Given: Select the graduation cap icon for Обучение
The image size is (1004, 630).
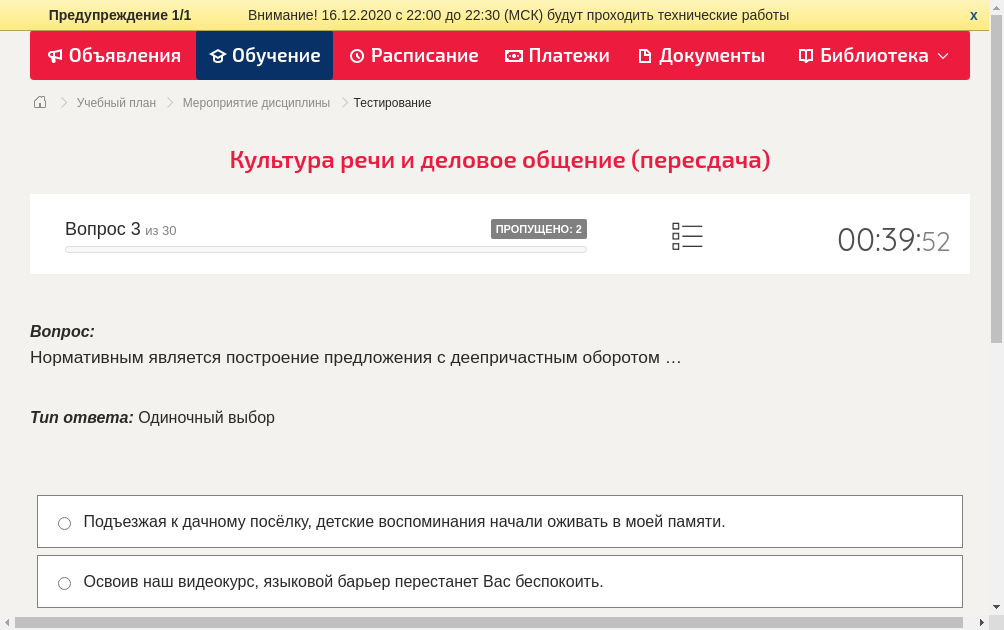Looking at the screenshot, I should pos(218,56).
